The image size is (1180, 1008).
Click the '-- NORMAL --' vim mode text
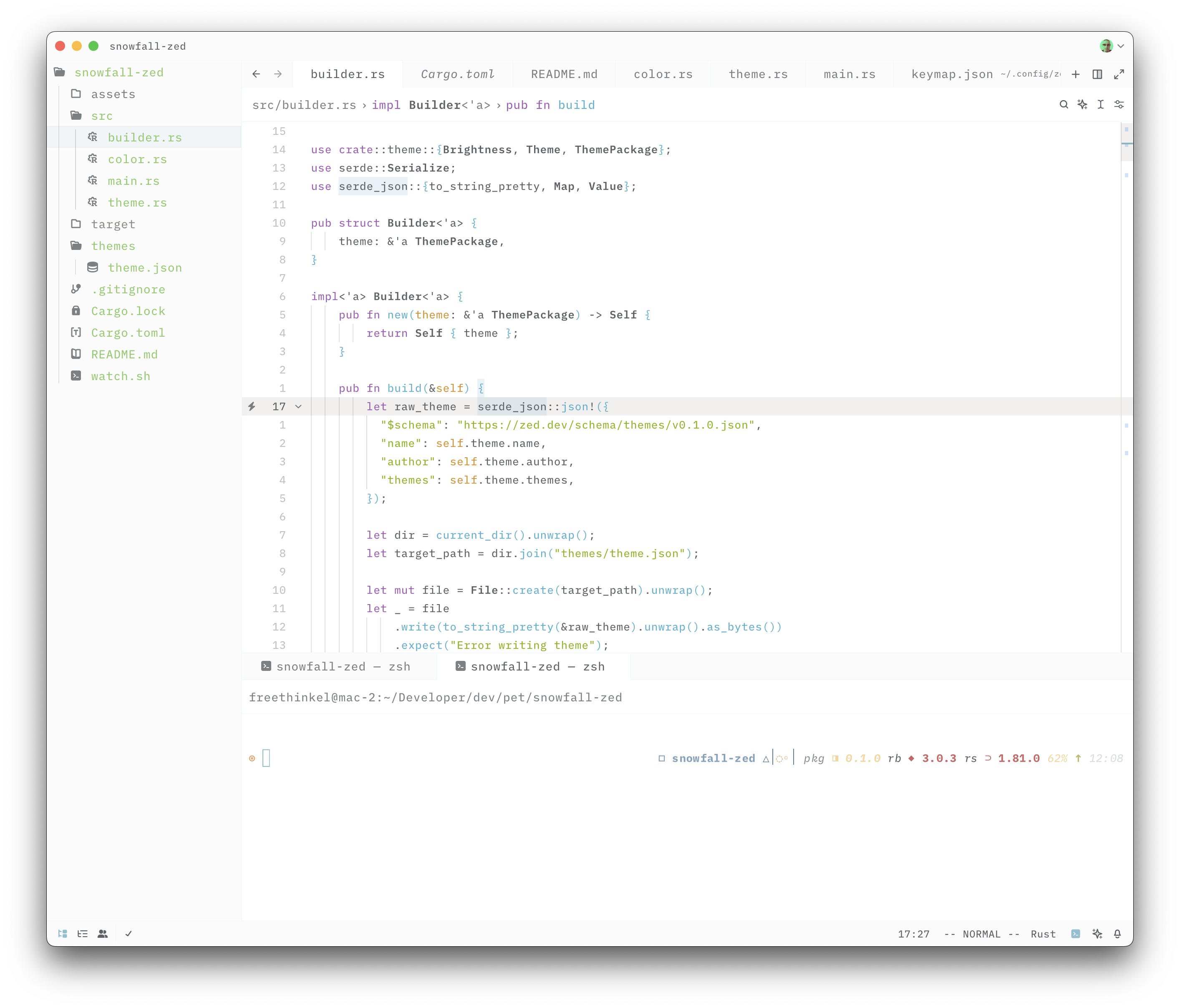pos(981,934)
